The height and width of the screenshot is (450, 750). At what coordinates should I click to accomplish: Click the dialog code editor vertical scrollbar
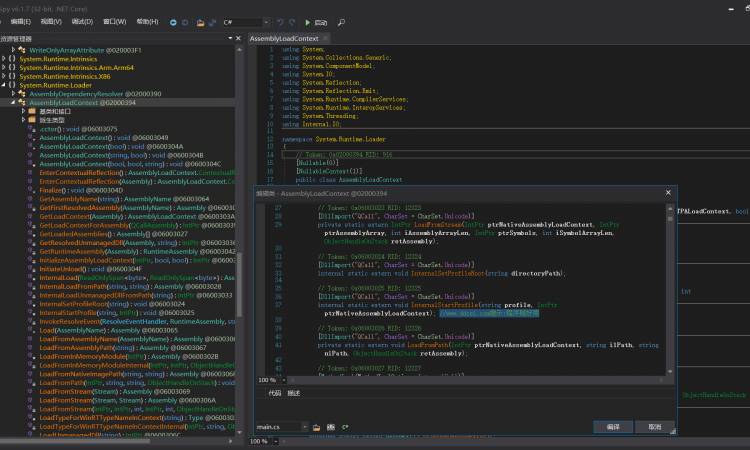point(670,290)
